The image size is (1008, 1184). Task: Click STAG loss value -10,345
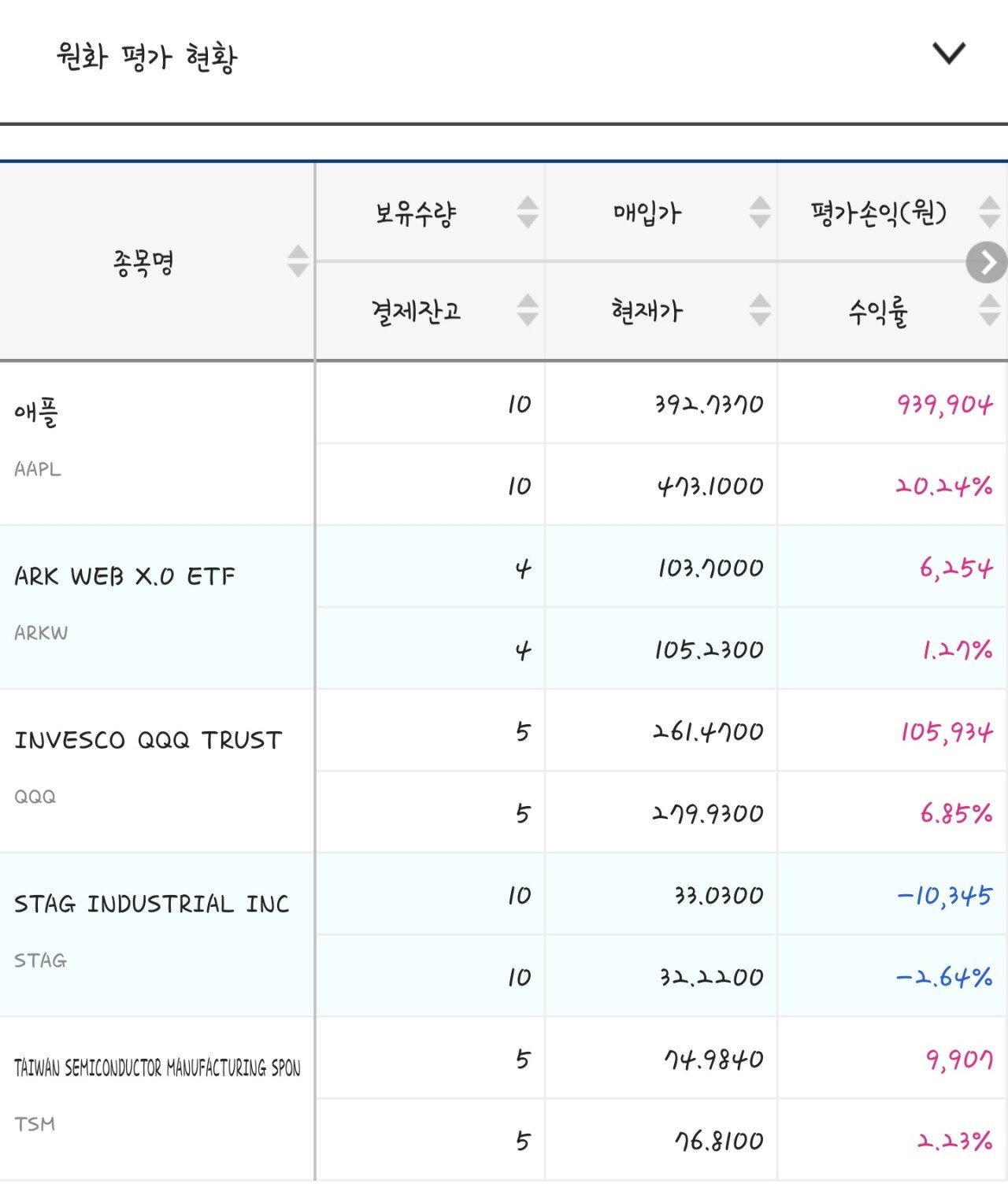tap(944, 897)
